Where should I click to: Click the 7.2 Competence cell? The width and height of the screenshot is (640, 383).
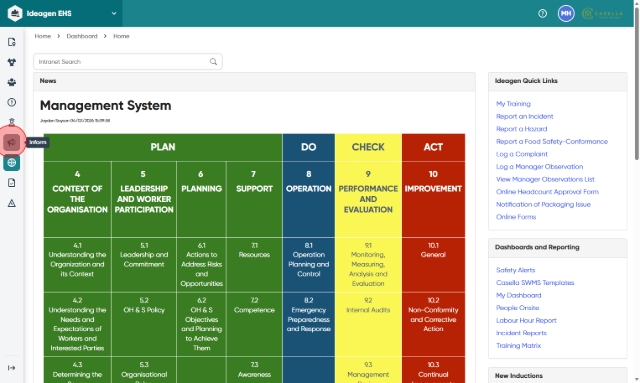[x=254, y=324]
